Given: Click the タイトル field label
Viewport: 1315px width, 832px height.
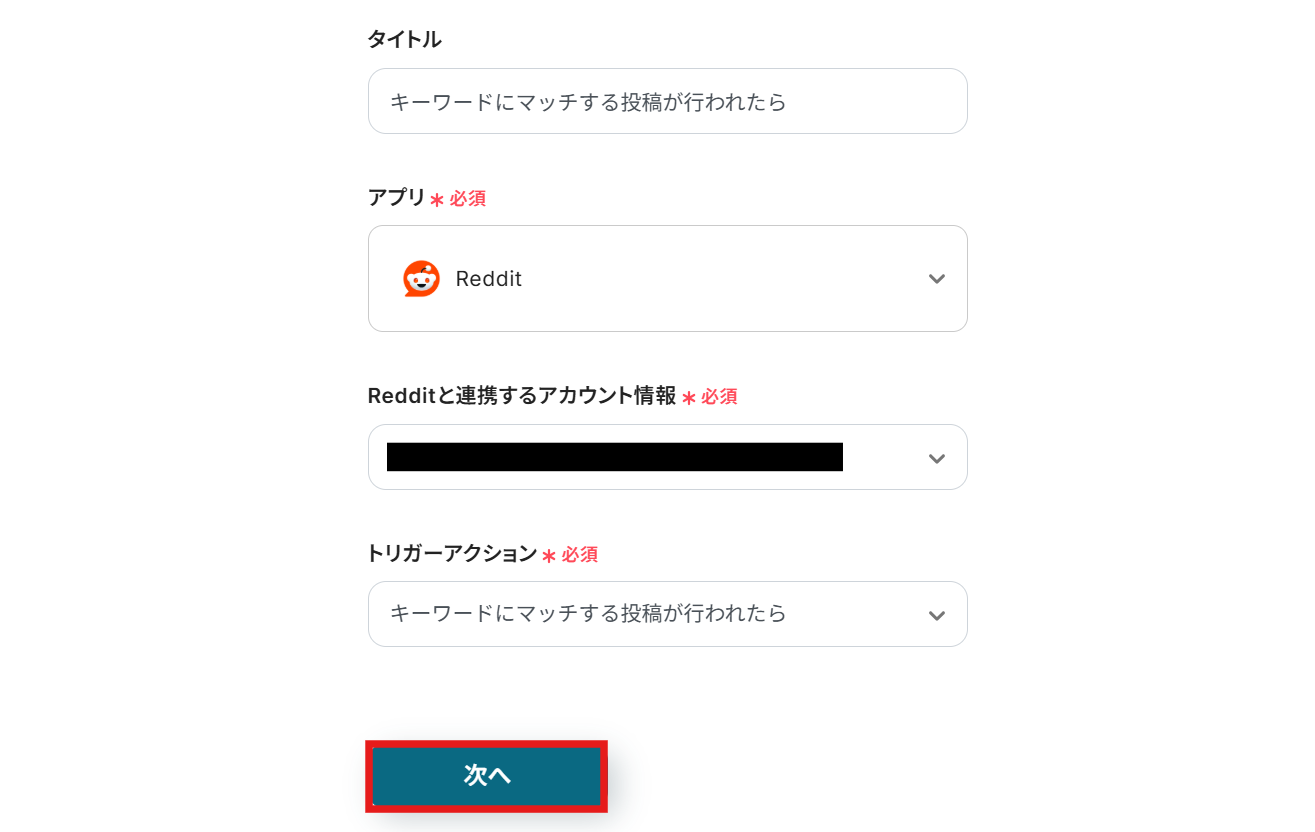Looking at the screenshot, I should click(404, 39).
